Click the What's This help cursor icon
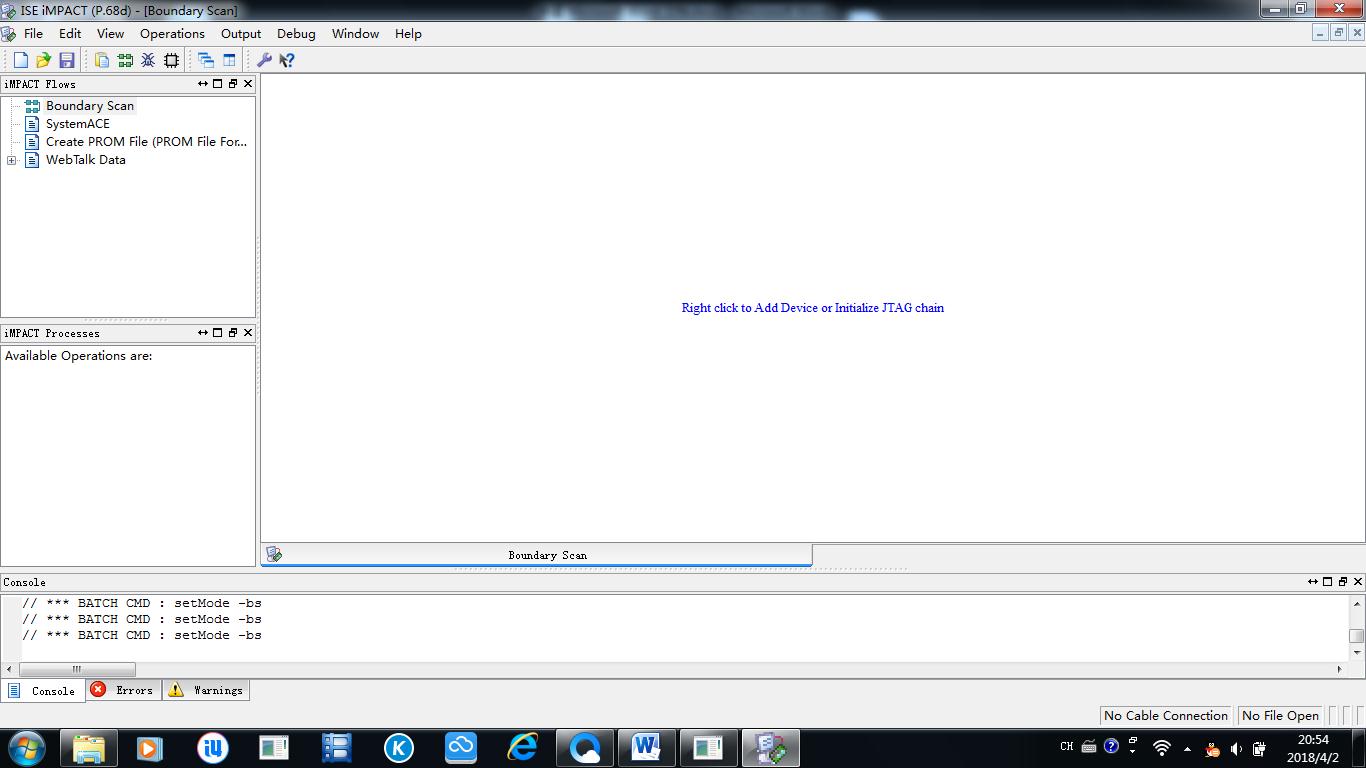This screenshot has width=1366, height=768. pos(287,60)
